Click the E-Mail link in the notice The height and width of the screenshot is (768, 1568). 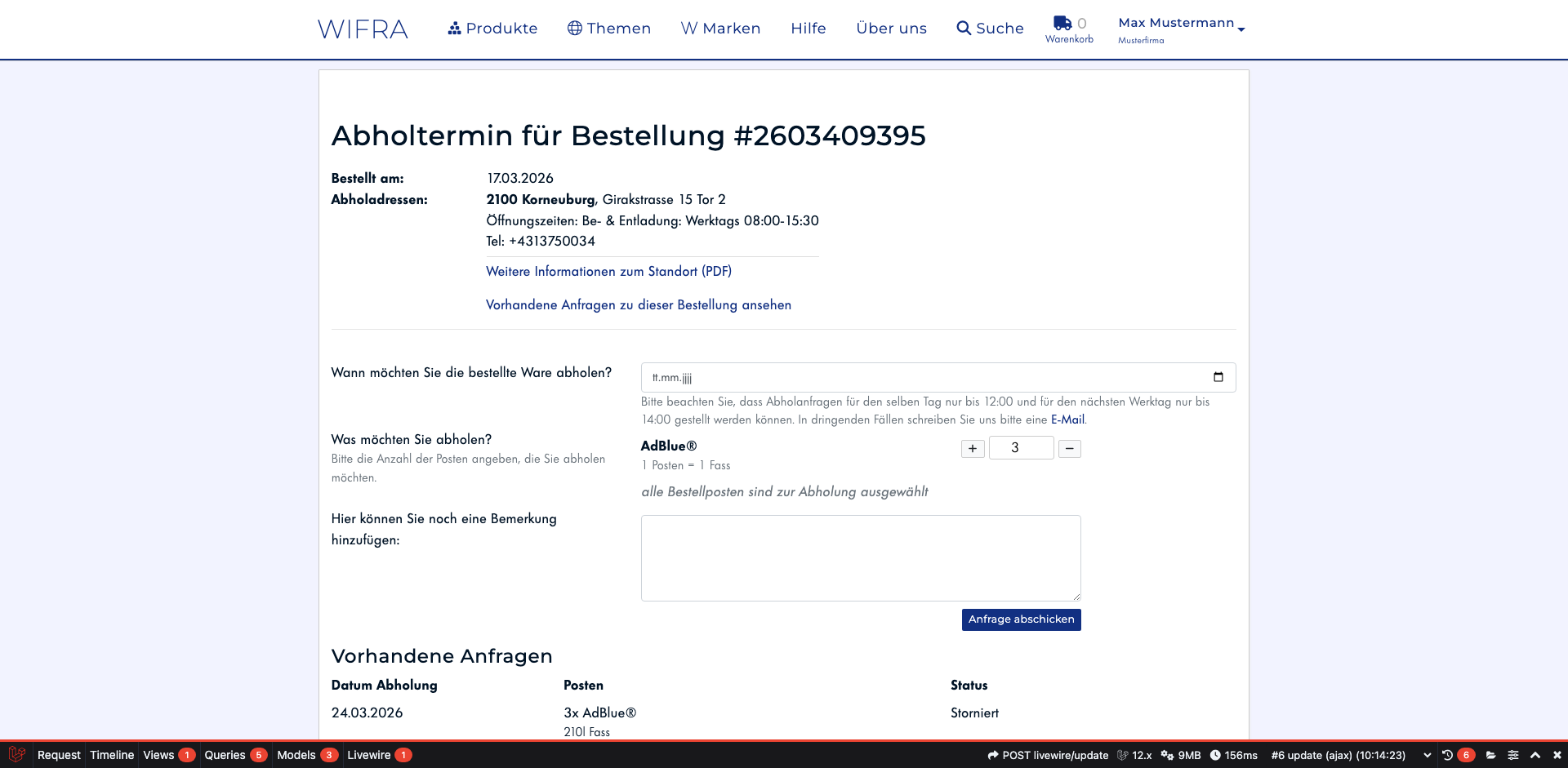pyautogui.click(x=1067, y=420)
